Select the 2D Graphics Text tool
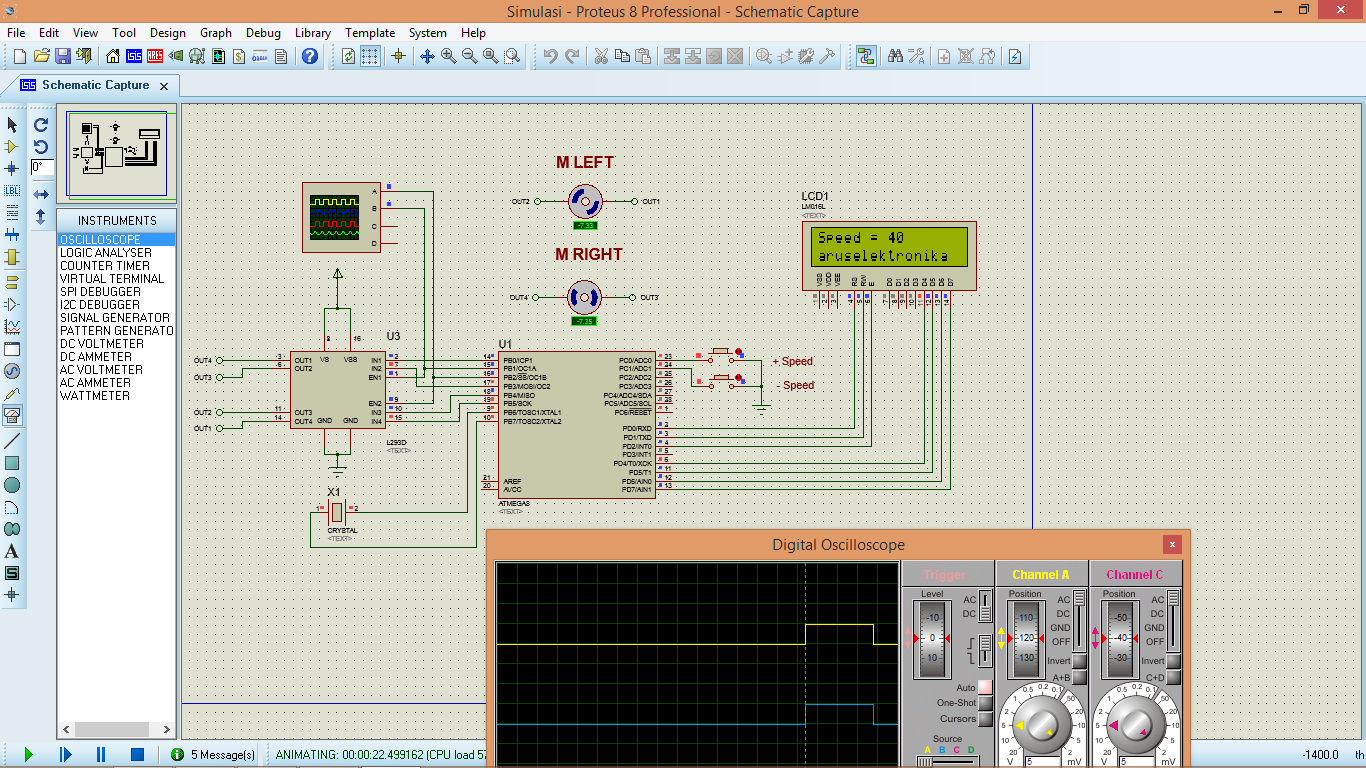 point(12,551)
